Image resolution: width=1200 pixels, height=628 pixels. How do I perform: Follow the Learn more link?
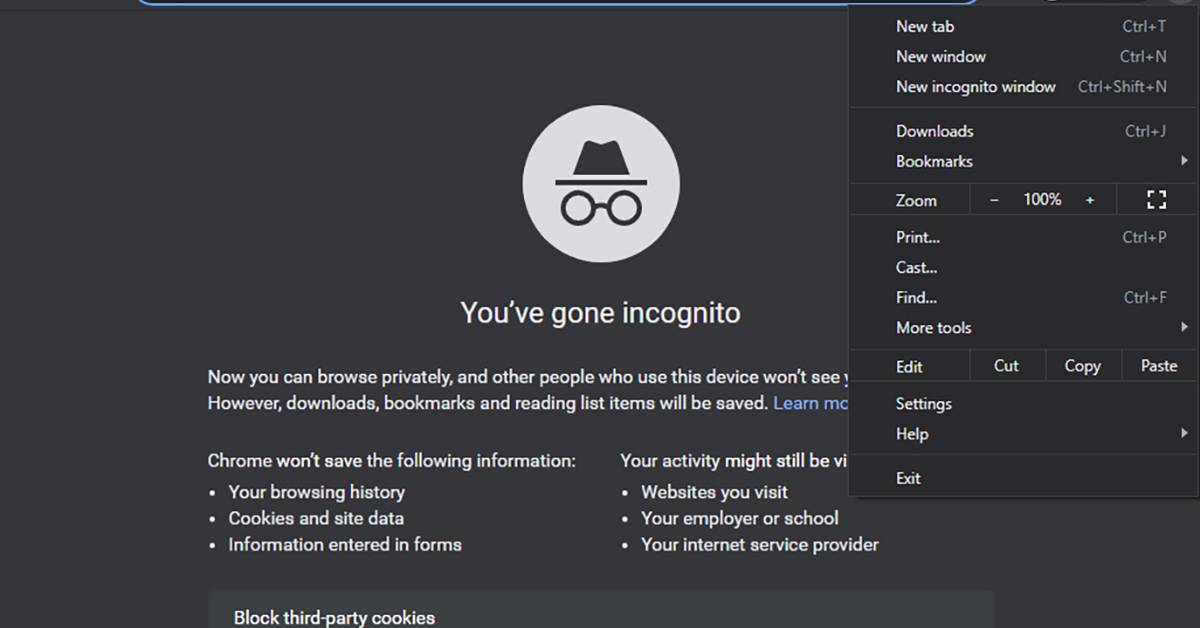(x=810, y=403)
